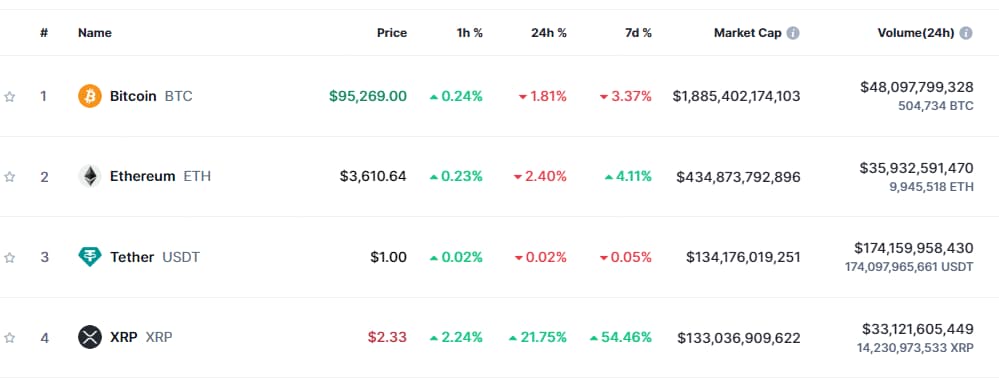Screen dimensions: 999x380
Task: Click Bitcoin market cap value $1,885,402,174,103
Action: click(x=737, y=96)
